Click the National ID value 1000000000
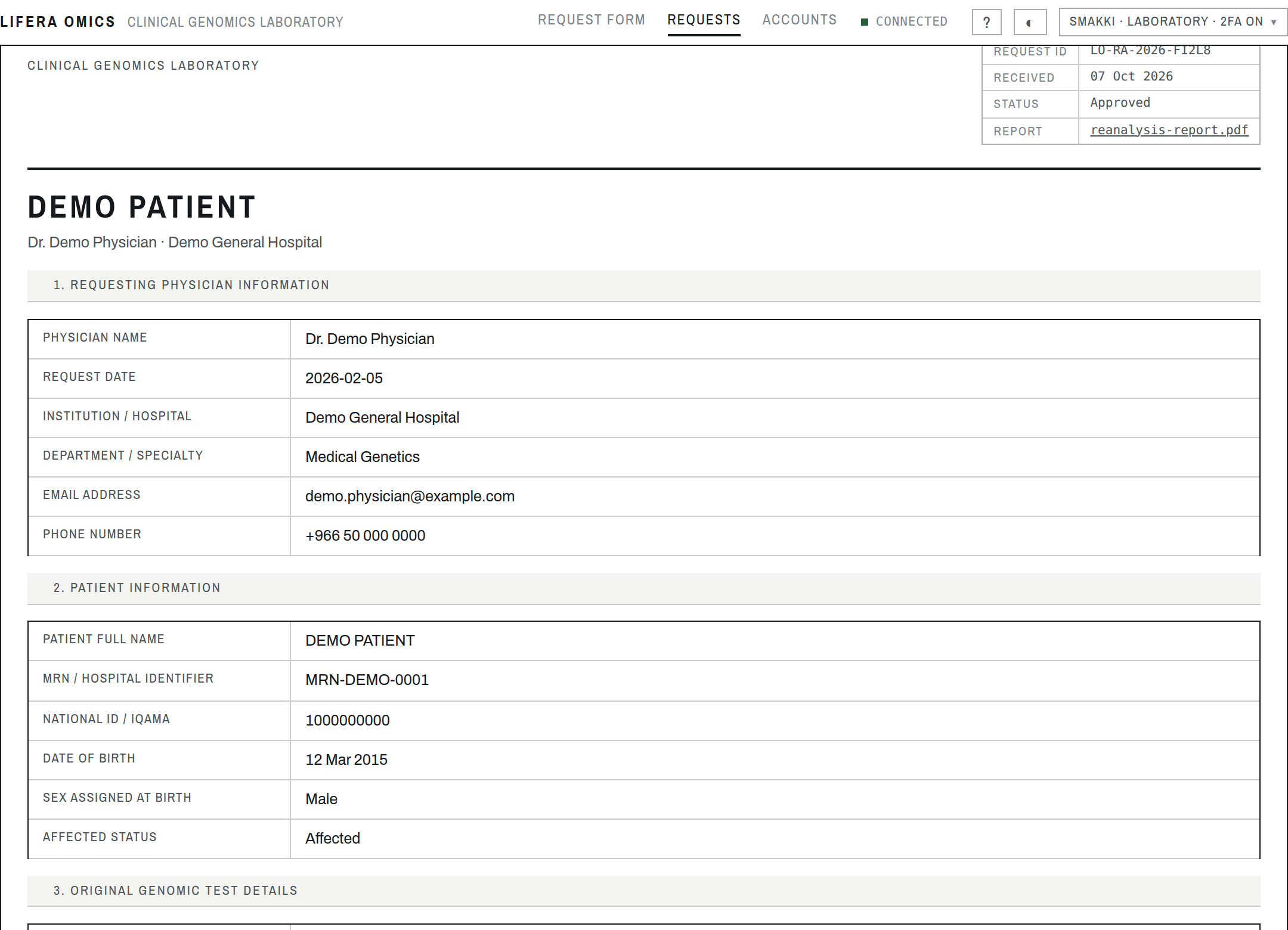Screen dimensions: 1288x930 [x=347, y=720]
